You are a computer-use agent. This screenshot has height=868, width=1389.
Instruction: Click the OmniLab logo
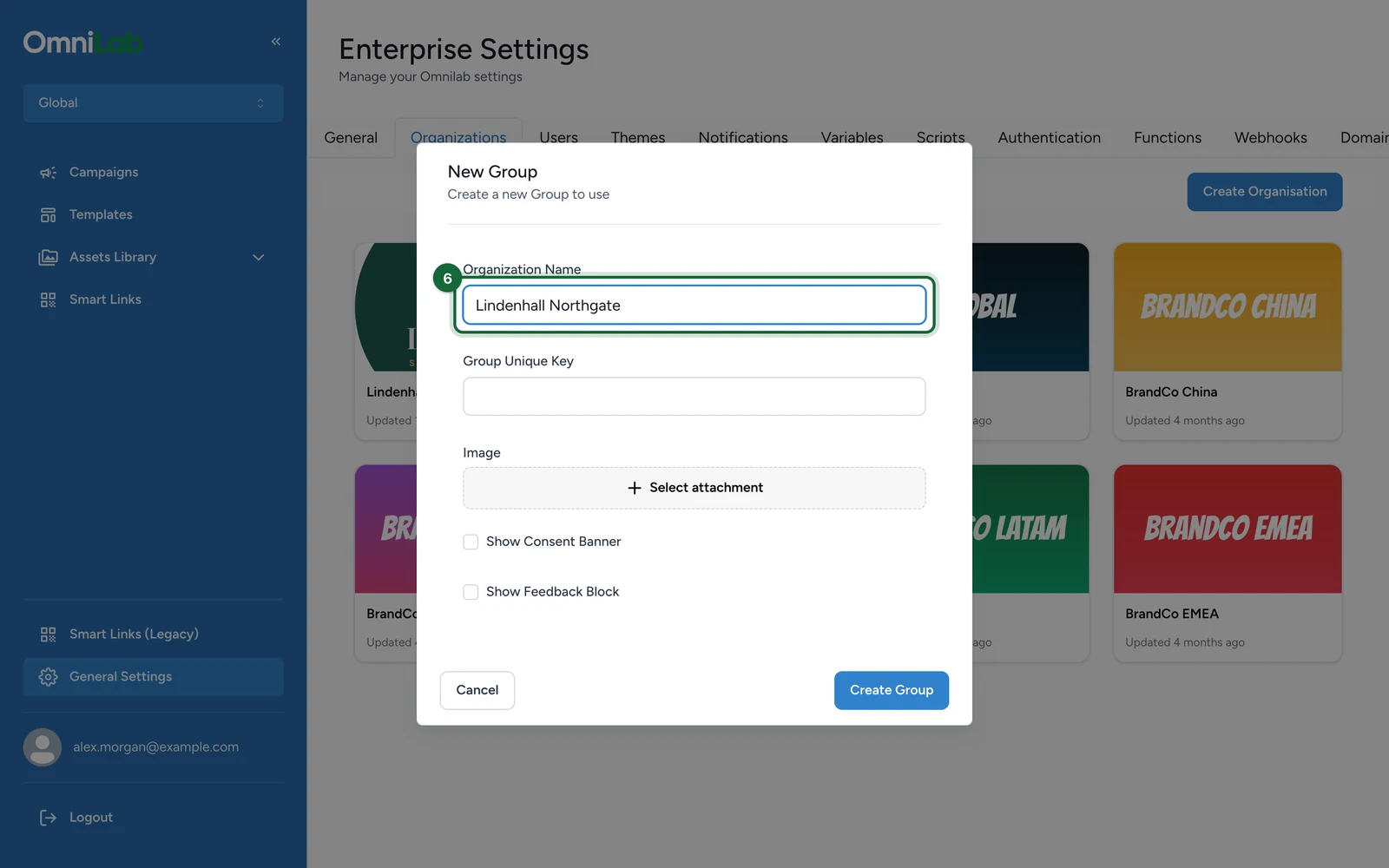[x=82, y=42]
